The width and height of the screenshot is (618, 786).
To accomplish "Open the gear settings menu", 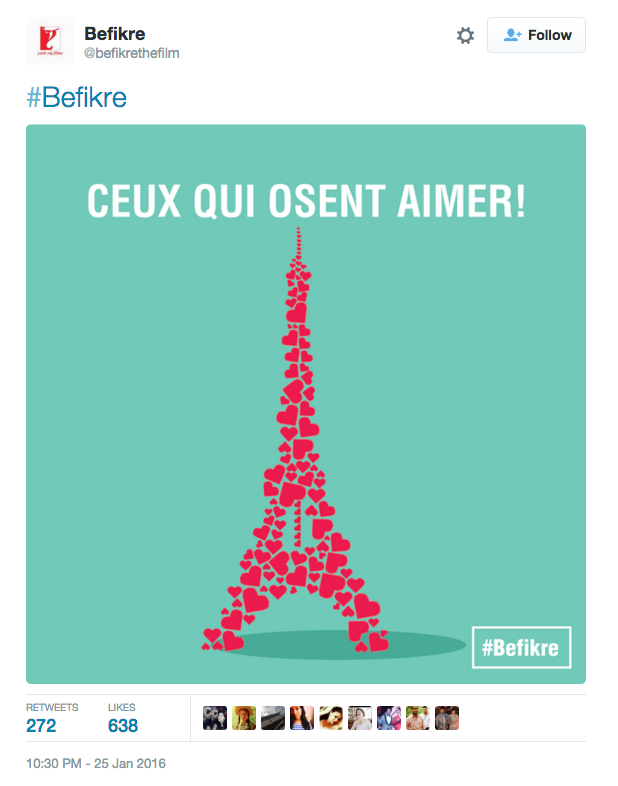I will [465, 35].
